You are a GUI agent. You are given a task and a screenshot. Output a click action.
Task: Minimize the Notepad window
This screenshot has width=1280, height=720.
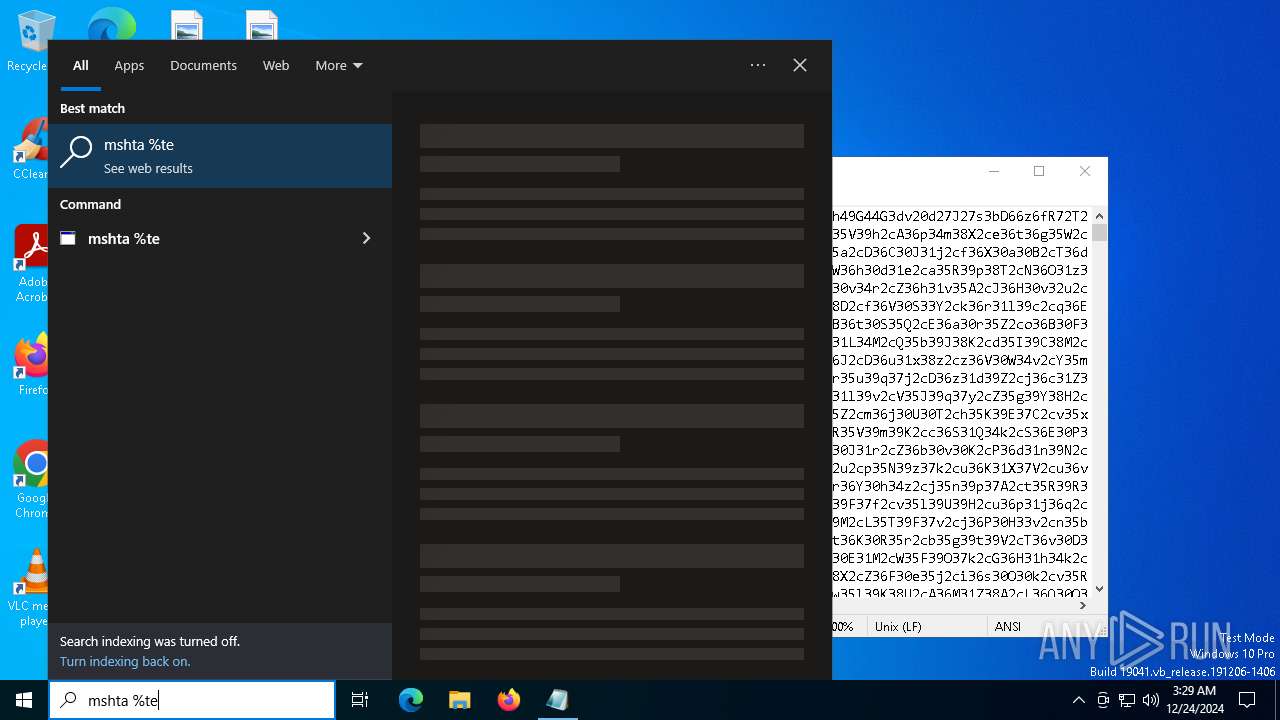click(x=993, y=171)
